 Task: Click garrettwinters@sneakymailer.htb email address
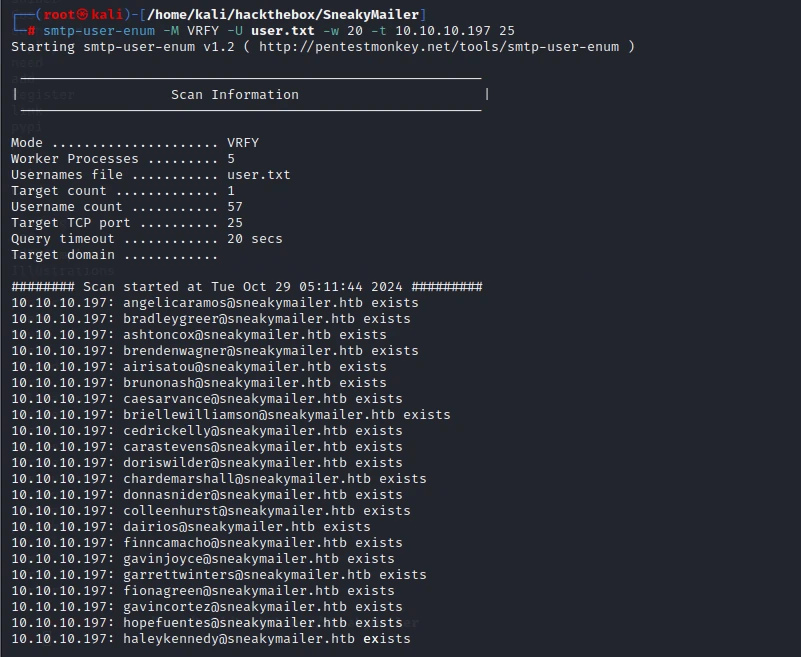coord(247,574)
